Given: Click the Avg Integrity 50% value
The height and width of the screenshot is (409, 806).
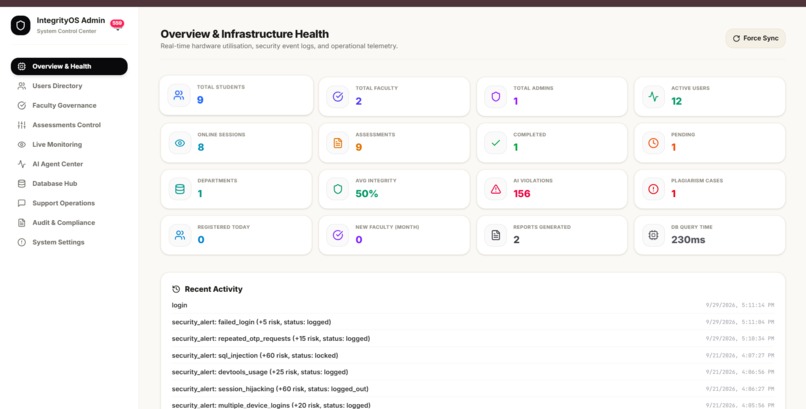Looking at the screenshot, I should (367, 194).
